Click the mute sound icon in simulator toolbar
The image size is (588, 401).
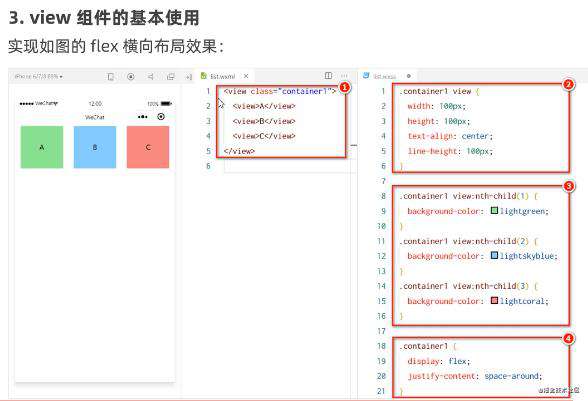click(x=151, y=77)
